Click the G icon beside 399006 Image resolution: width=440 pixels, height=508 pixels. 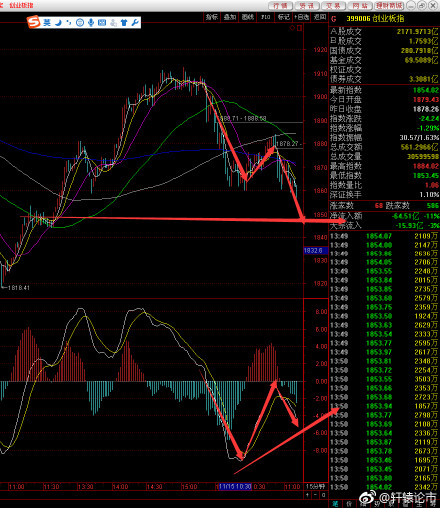point(334,19)
